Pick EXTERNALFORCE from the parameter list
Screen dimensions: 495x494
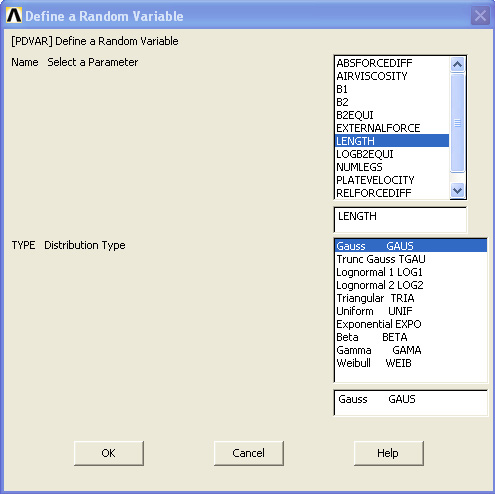(x=392, y=128)
